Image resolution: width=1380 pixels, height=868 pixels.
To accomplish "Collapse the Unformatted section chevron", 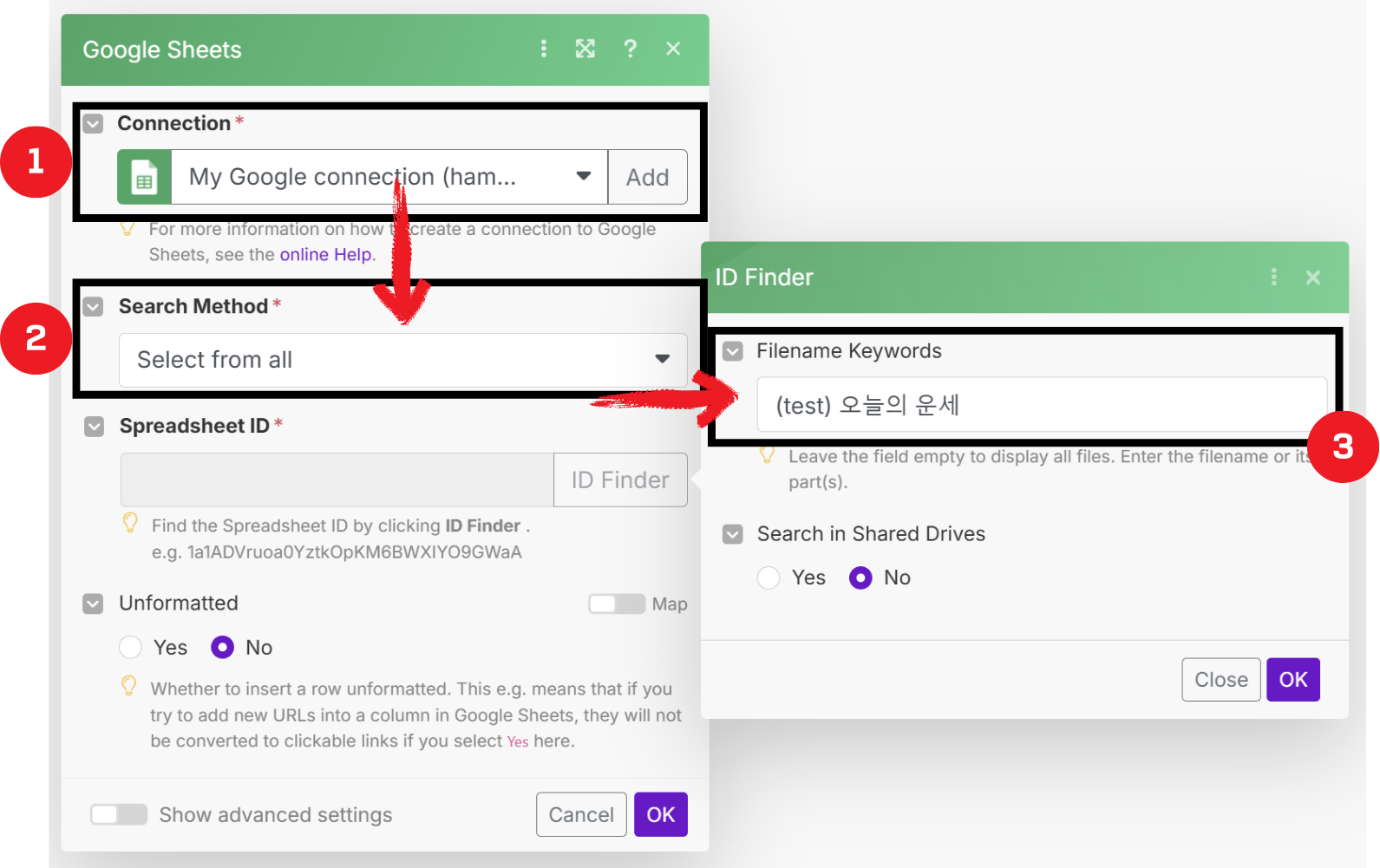I will coord(93,604).
